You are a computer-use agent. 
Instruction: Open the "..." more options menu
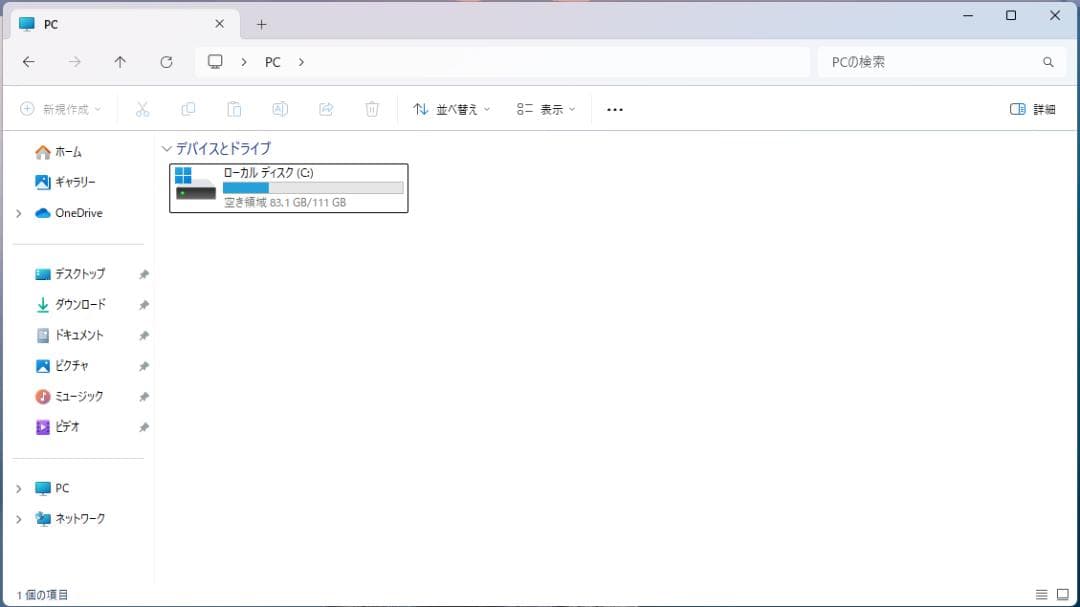tap(614, 108)
